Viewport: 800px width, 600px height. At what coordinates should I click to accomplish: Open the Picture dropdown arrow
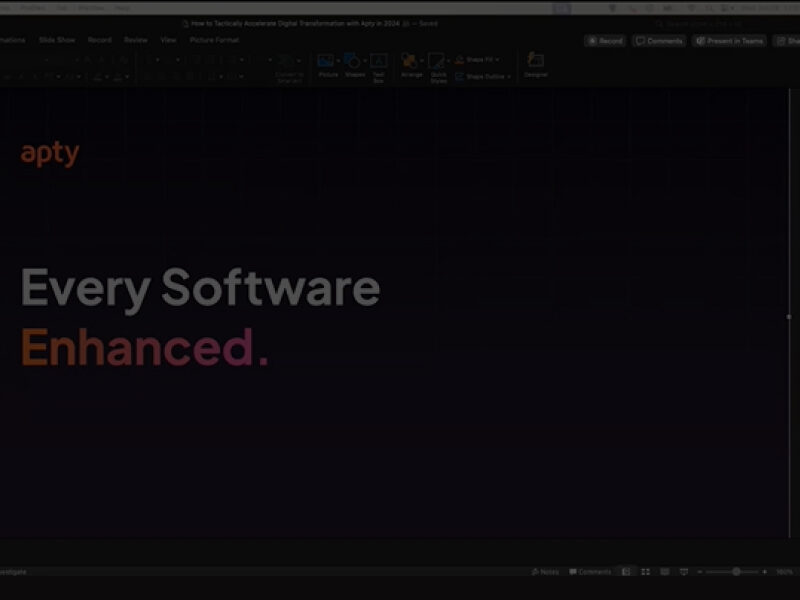[x=338, y=60]
